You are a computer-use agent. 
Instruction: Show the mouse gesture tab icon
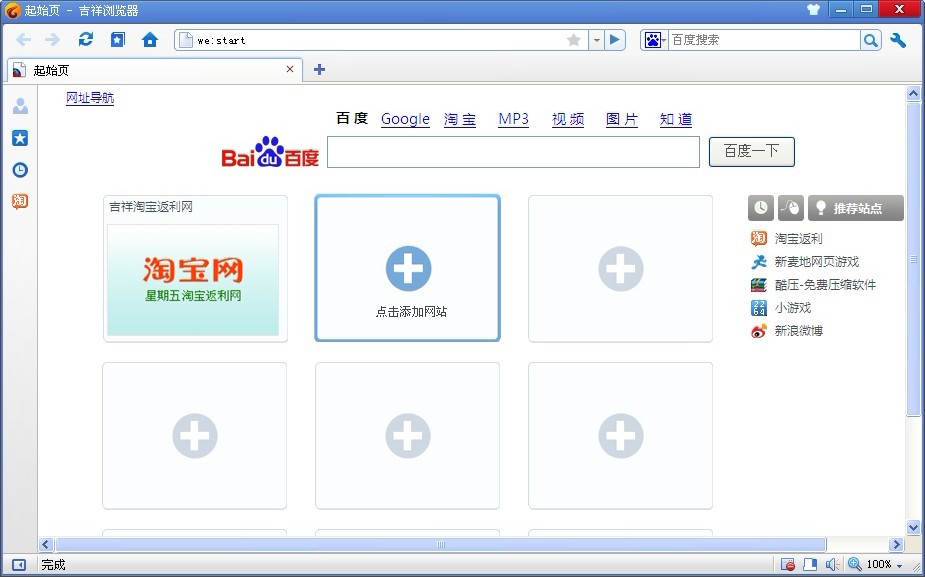pos(791,208)
